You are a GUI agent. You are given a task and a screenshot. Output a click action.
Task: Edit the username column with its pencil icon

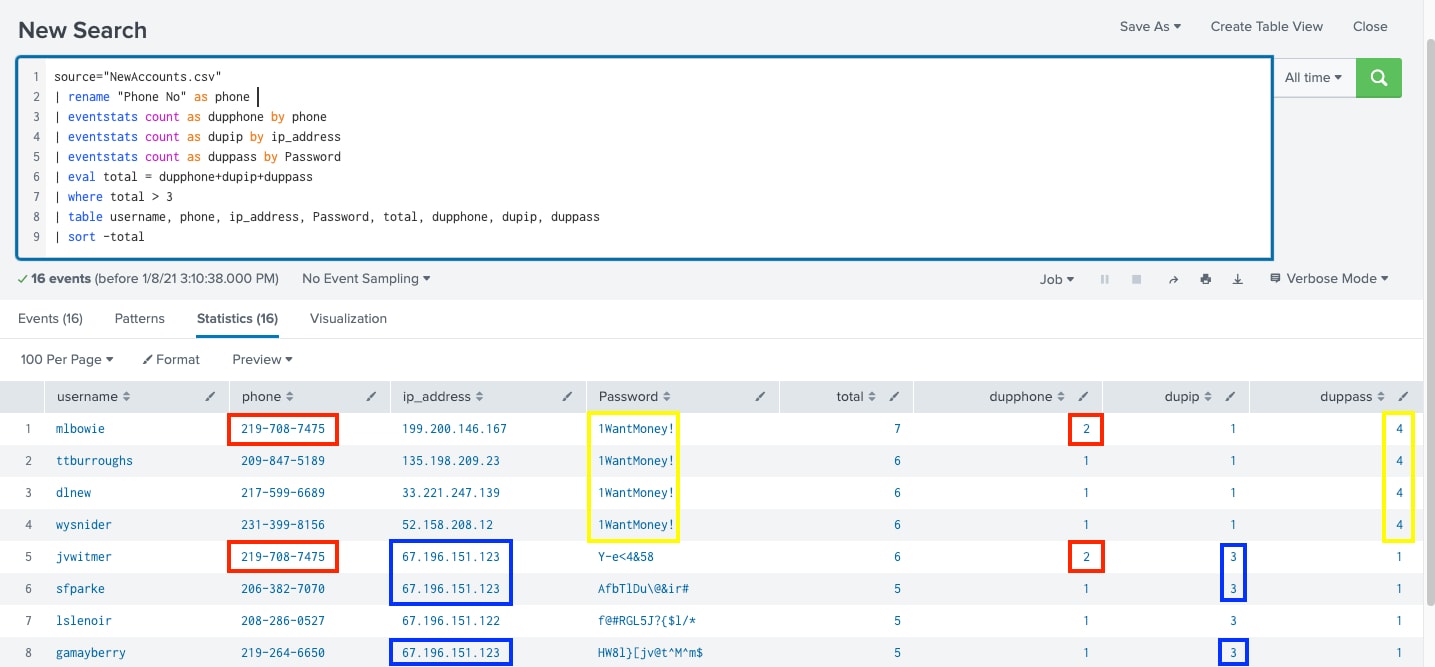(210, 397)
